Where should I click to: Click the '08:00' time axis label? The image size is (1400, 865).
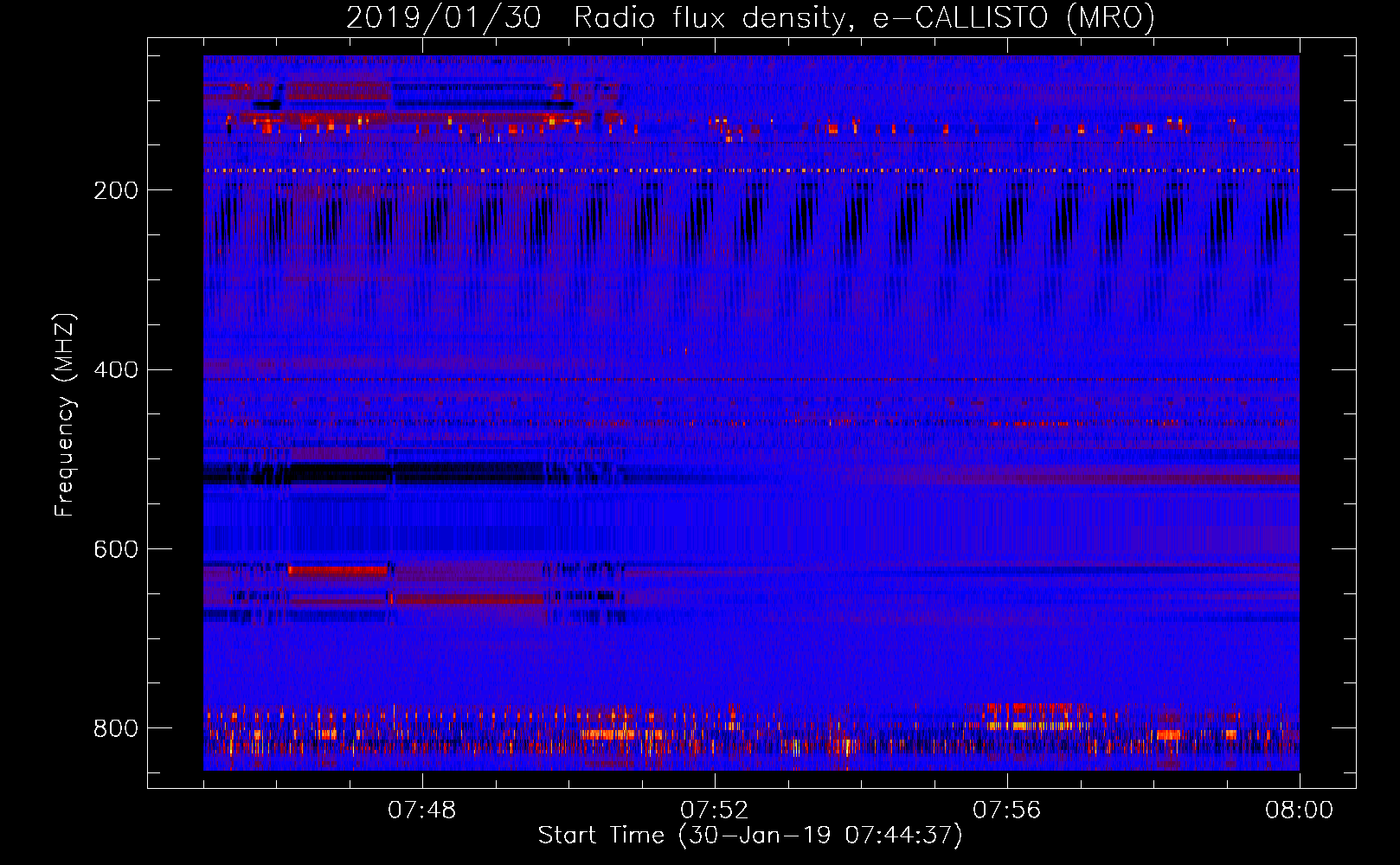click(x=1299, y=811)
